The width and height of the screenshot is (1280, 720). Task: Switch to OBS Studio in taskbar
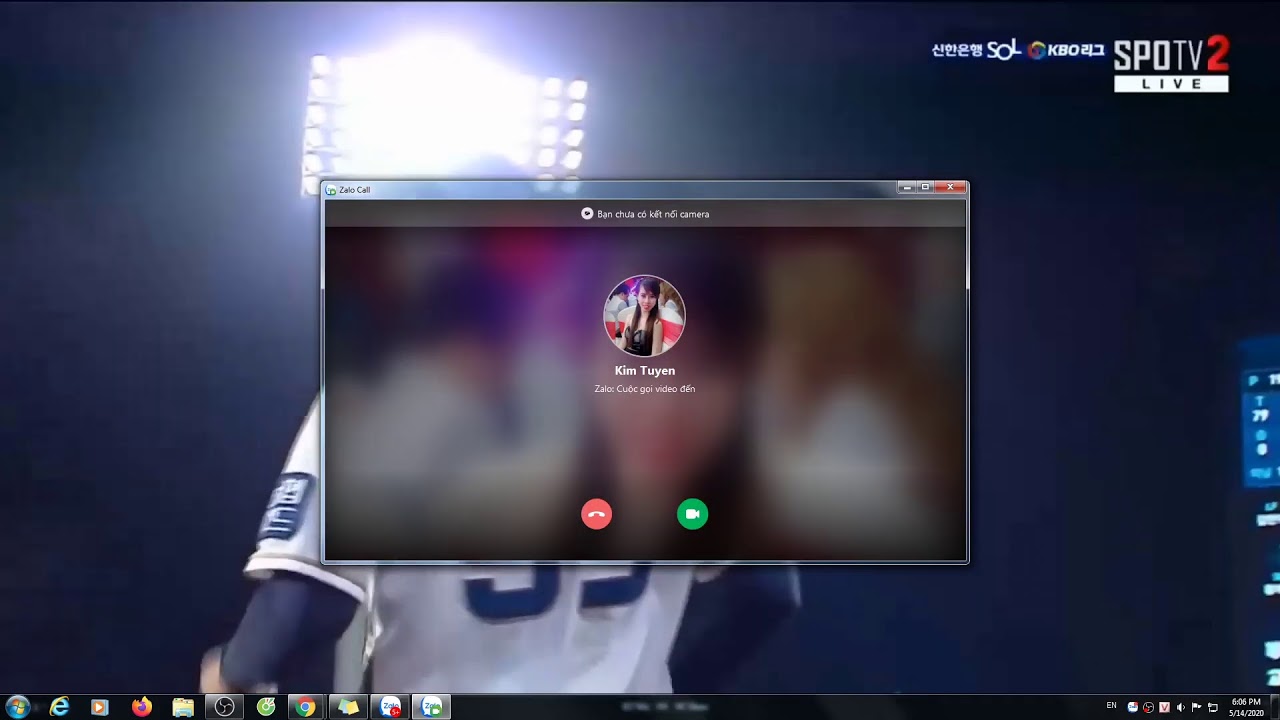point(225,707)
